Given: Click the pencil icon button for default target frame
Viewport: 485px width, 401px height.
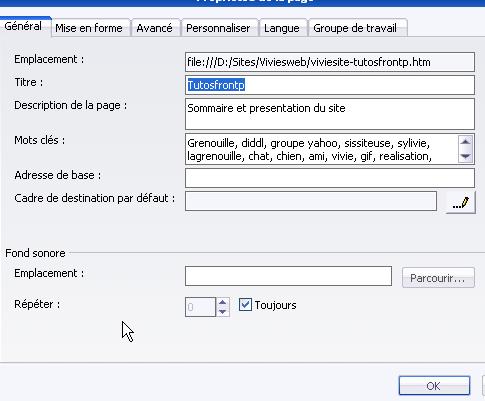Looking at the screenshot, I should 460,202.
